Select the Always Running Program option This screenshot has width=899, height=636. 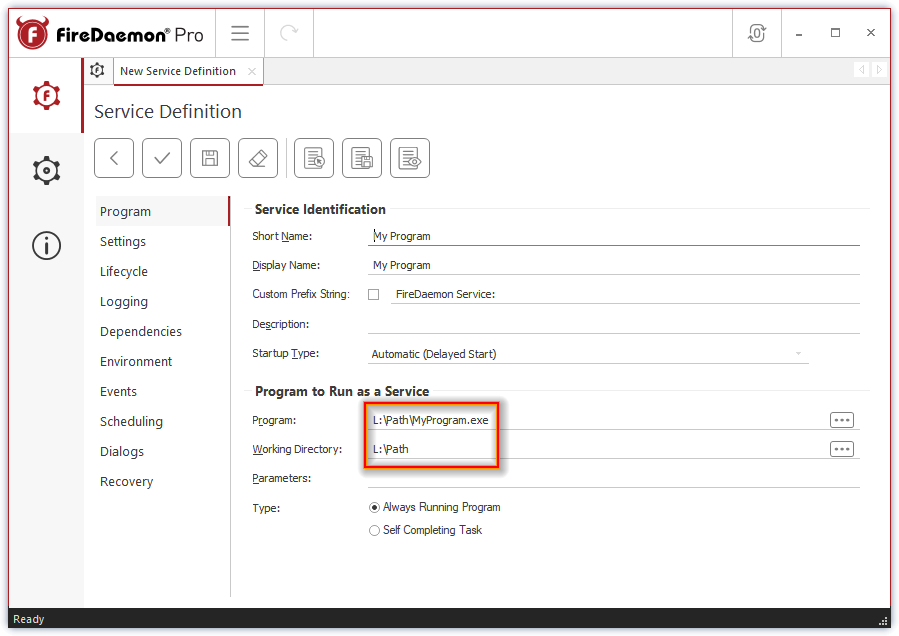(x=374, y=507)
